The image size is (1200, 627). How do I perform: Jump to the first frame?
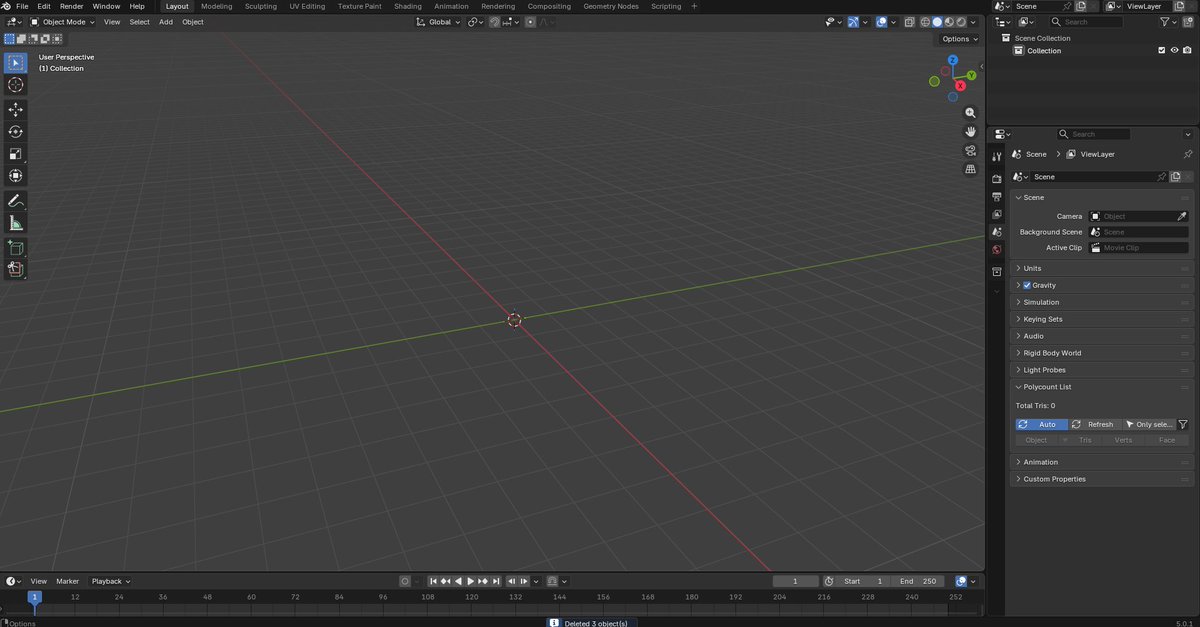pos(434,581)
